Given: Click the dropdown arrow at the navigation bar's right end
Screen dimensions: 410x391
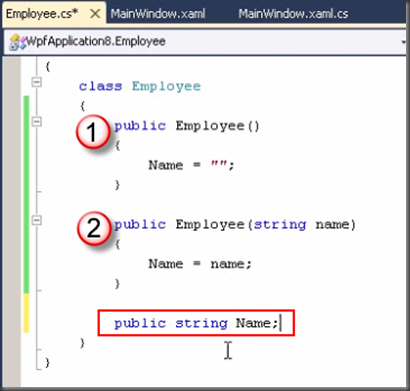Looking at the screenshot, I should pos(403,42).
